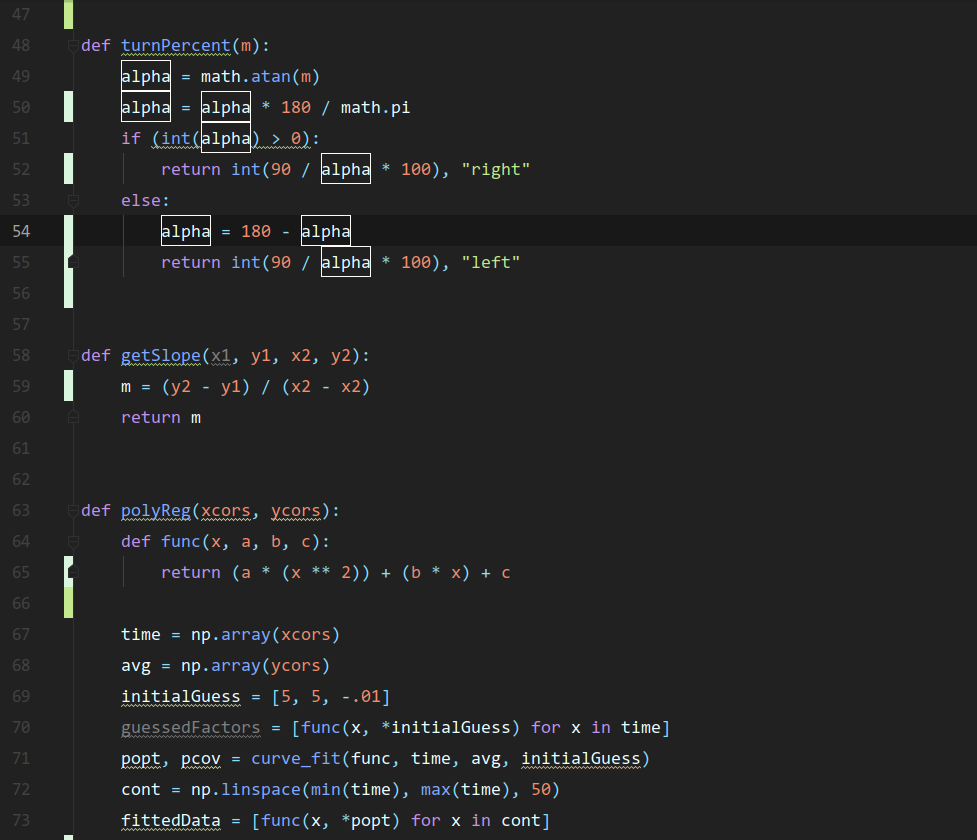Place cursor on the turnPercent function name
Screen dimensions: 977x840
coord(176,45)
